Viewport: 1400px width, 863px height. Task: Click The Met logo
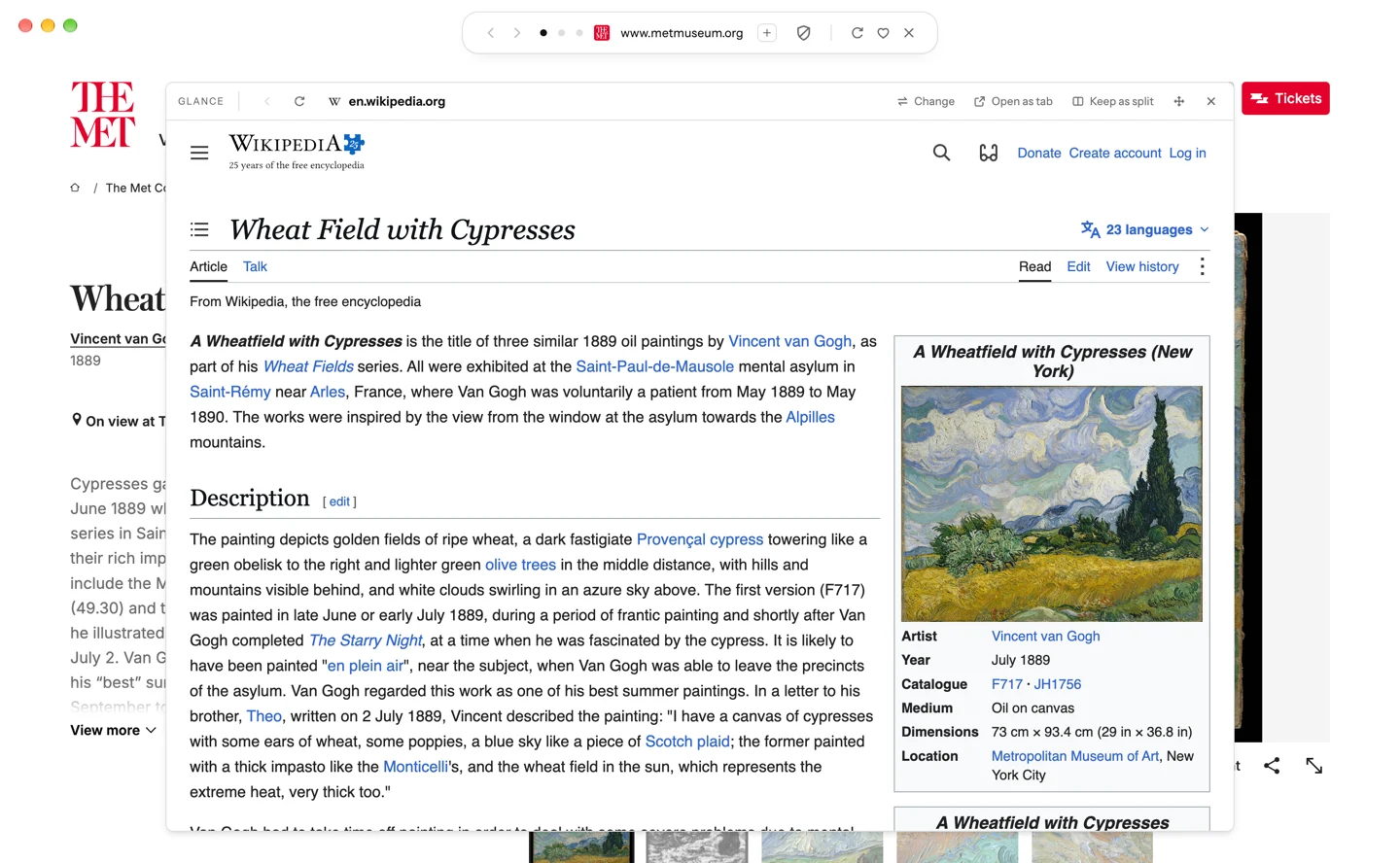(x=103, y=115)
